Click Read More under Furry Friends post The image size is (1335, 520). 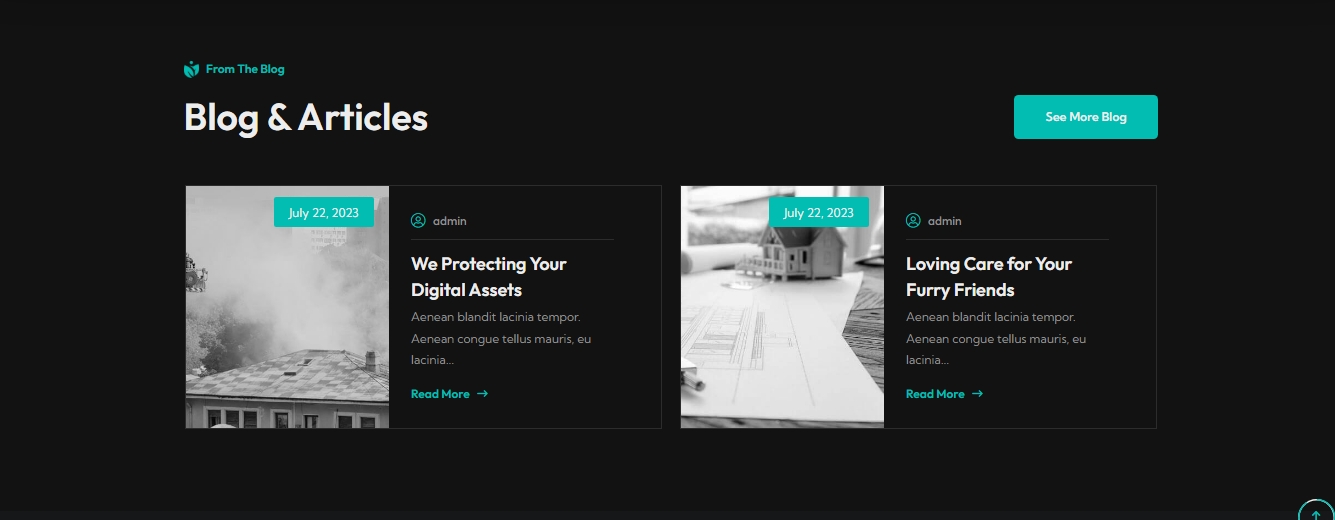click(935, 394)
